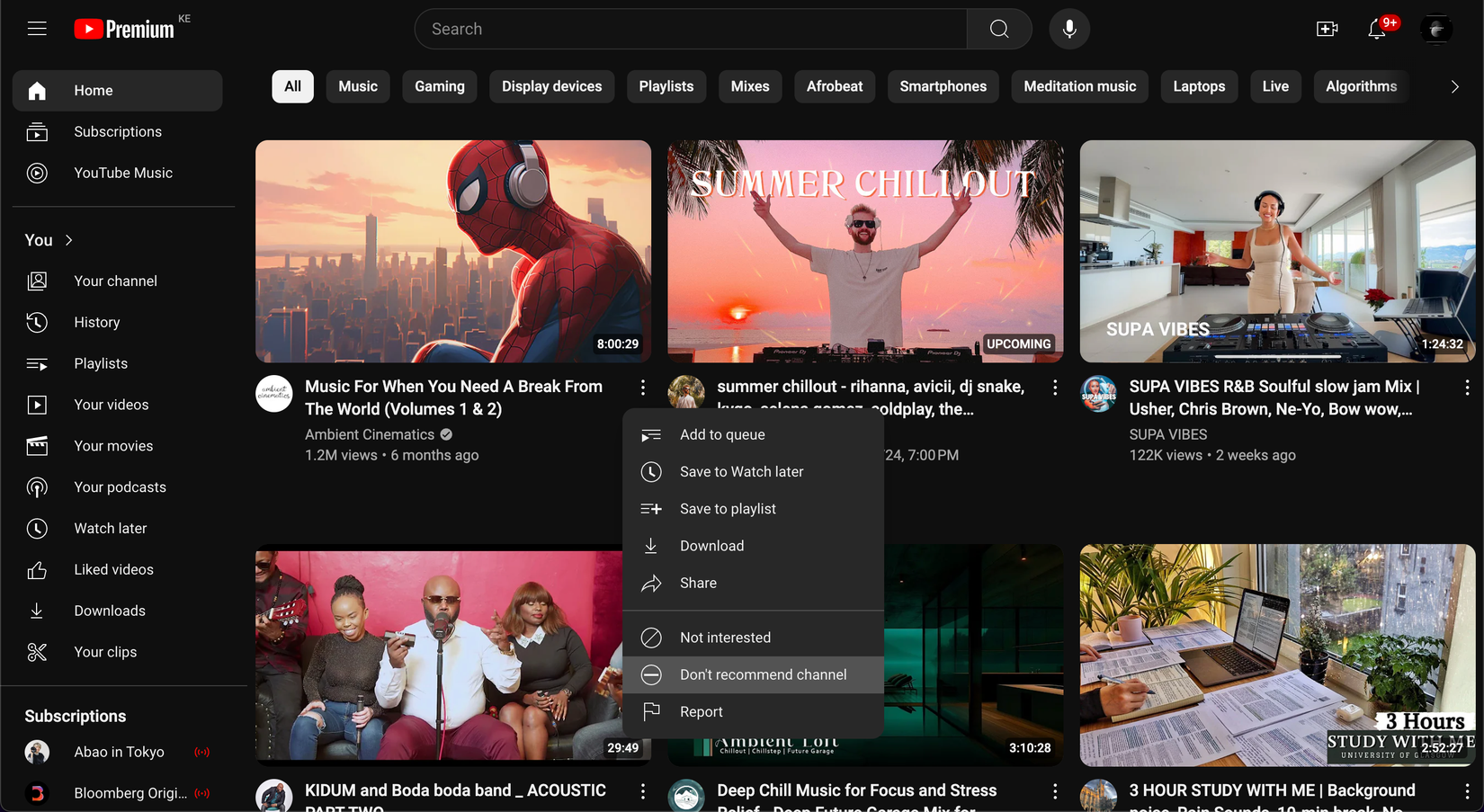1484x812 pixels.
Task: Click the Create video icon
Action: [x=1326, y=29]
